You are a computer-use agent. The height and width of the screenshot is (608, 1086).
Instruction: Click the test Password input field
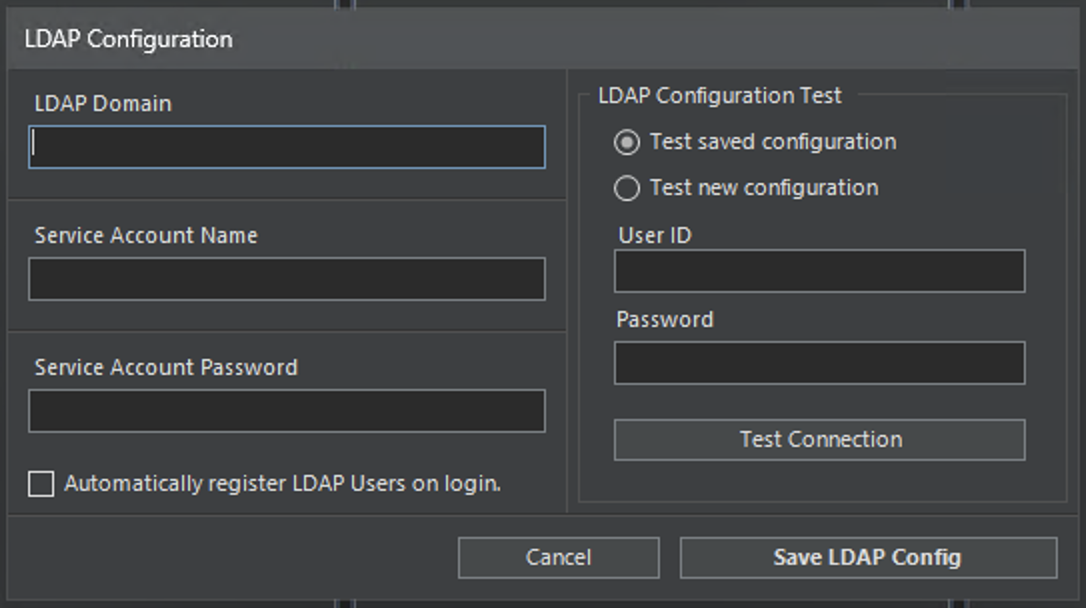click(x=819, y=363)
